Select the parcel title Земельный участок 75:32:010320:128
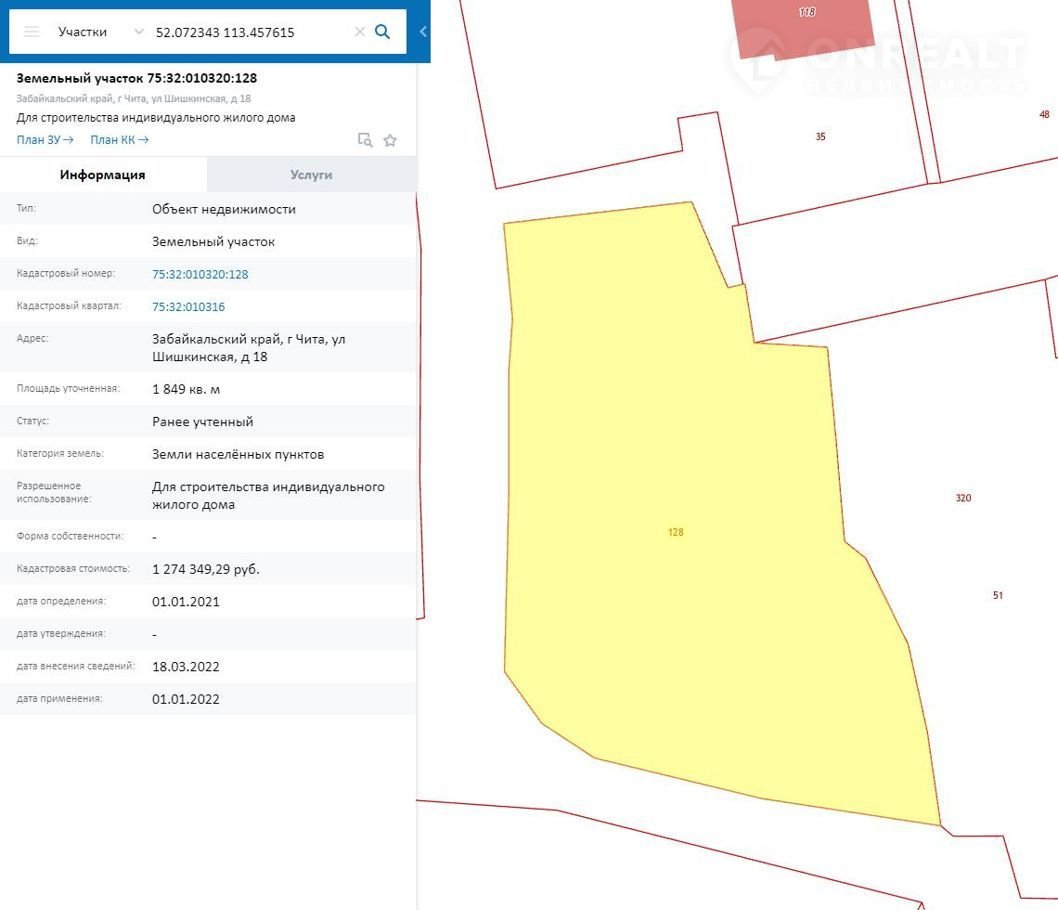This screenshot has width=1058, height=910. click(x=136, y=78)
